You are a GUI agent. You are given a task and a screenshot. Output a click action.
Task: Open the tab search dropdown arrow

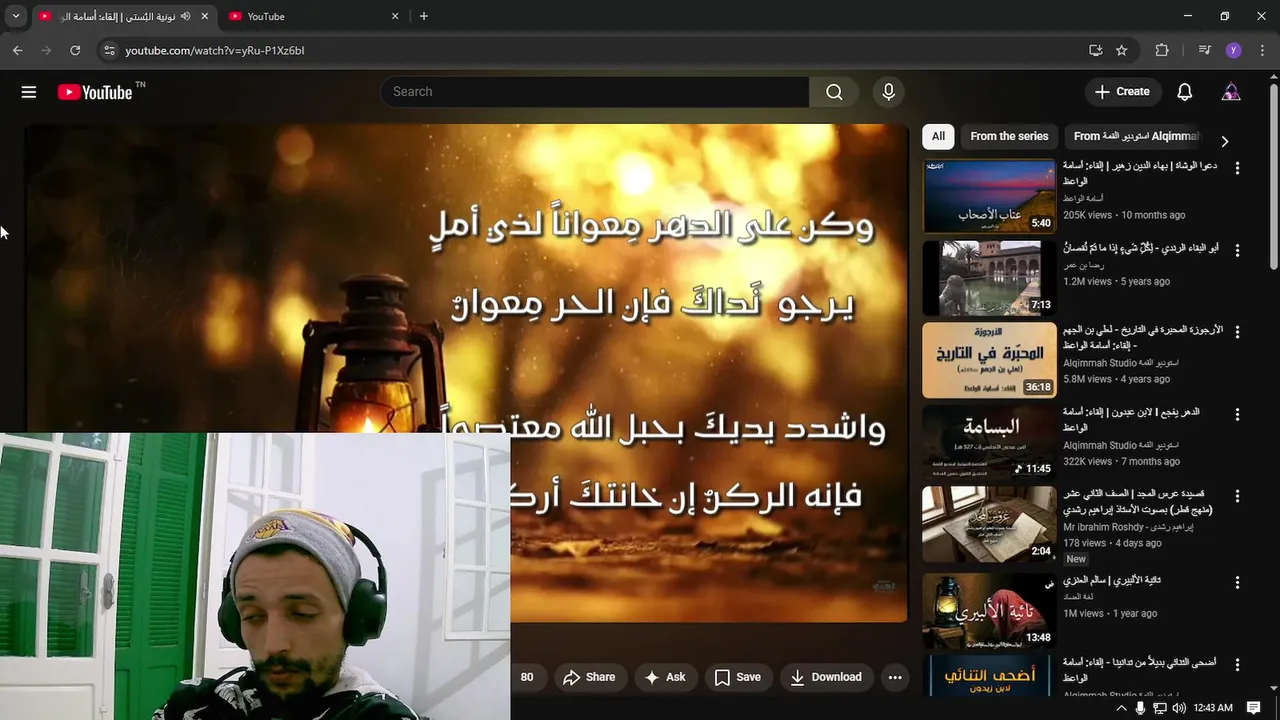pos(15,16)
